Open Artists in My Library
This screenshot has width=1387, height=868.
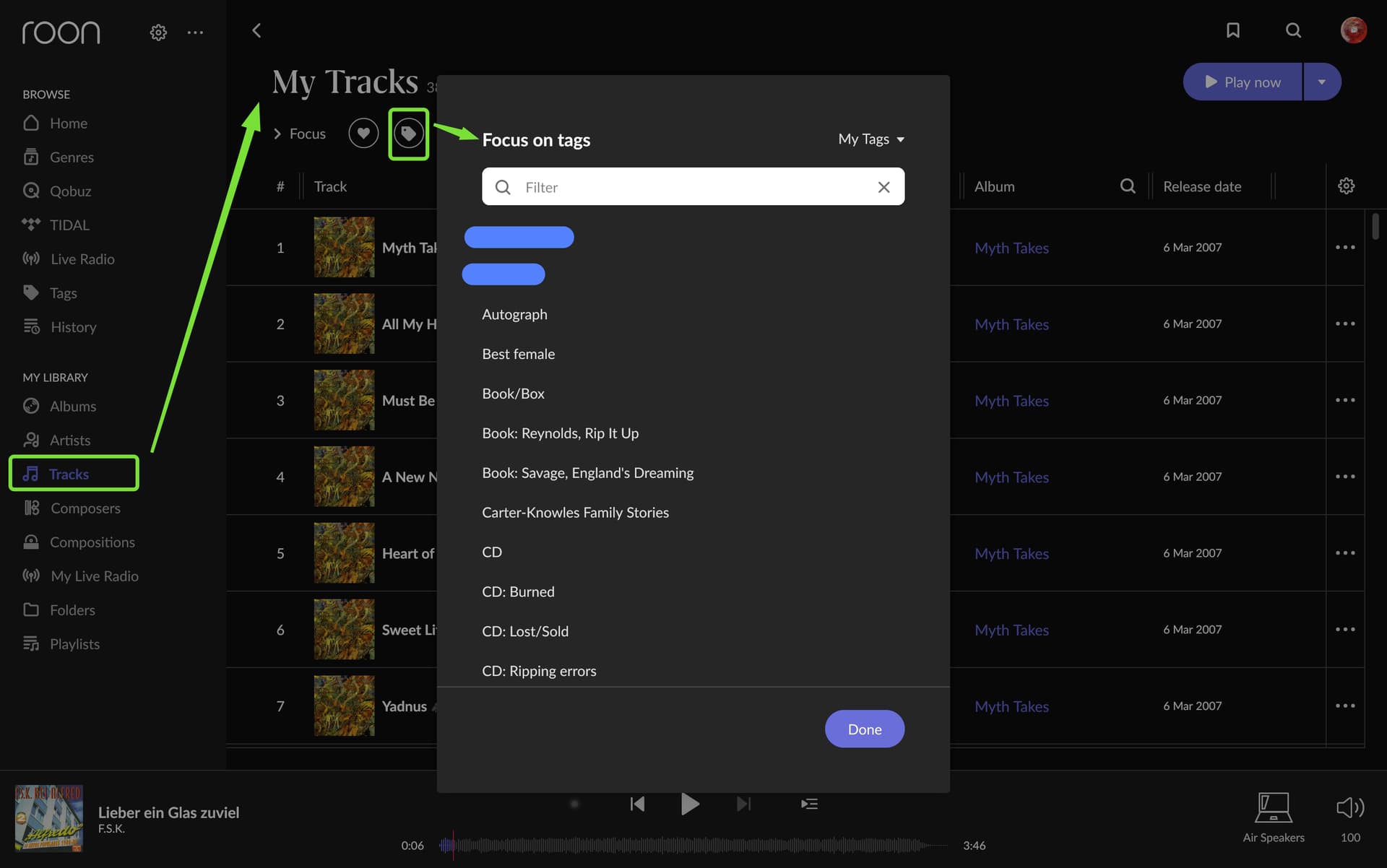tap(56, 440)
